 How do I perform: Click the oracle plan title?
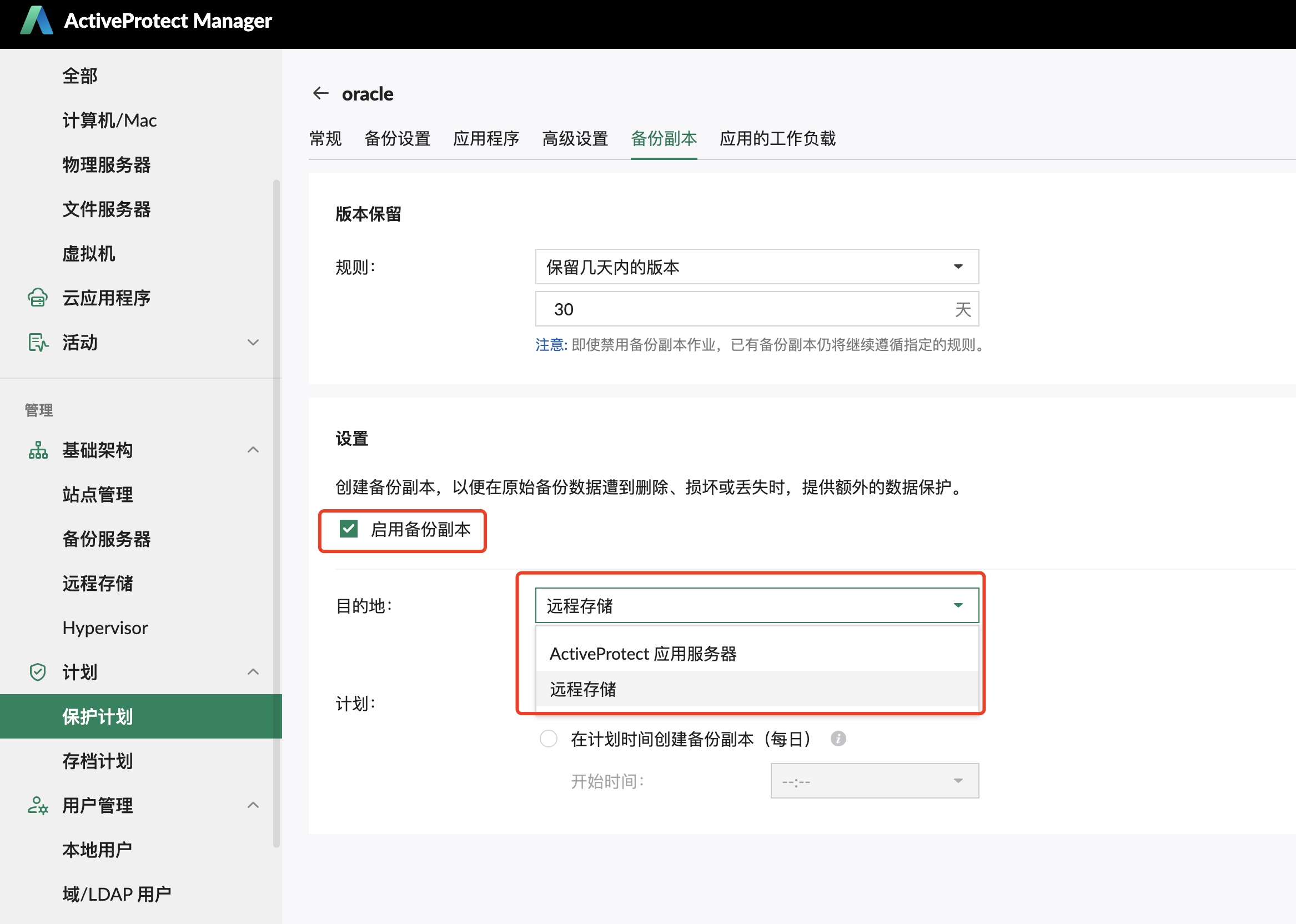(x=368, y=93)
